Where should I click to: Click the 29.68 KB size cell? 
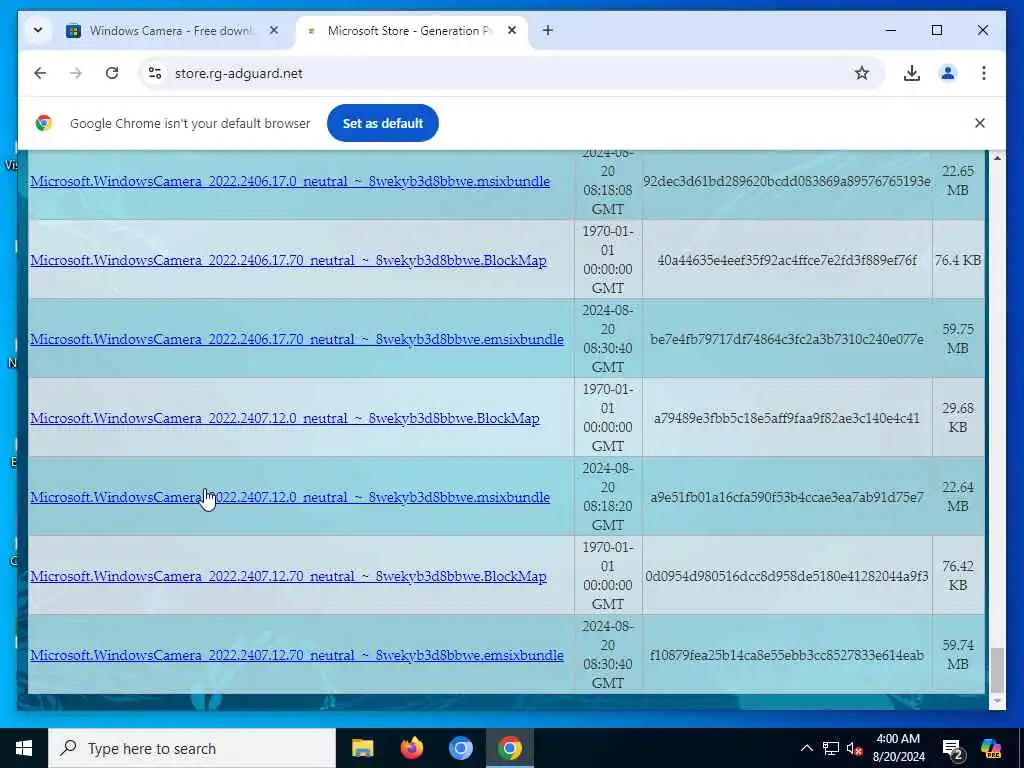958,418
